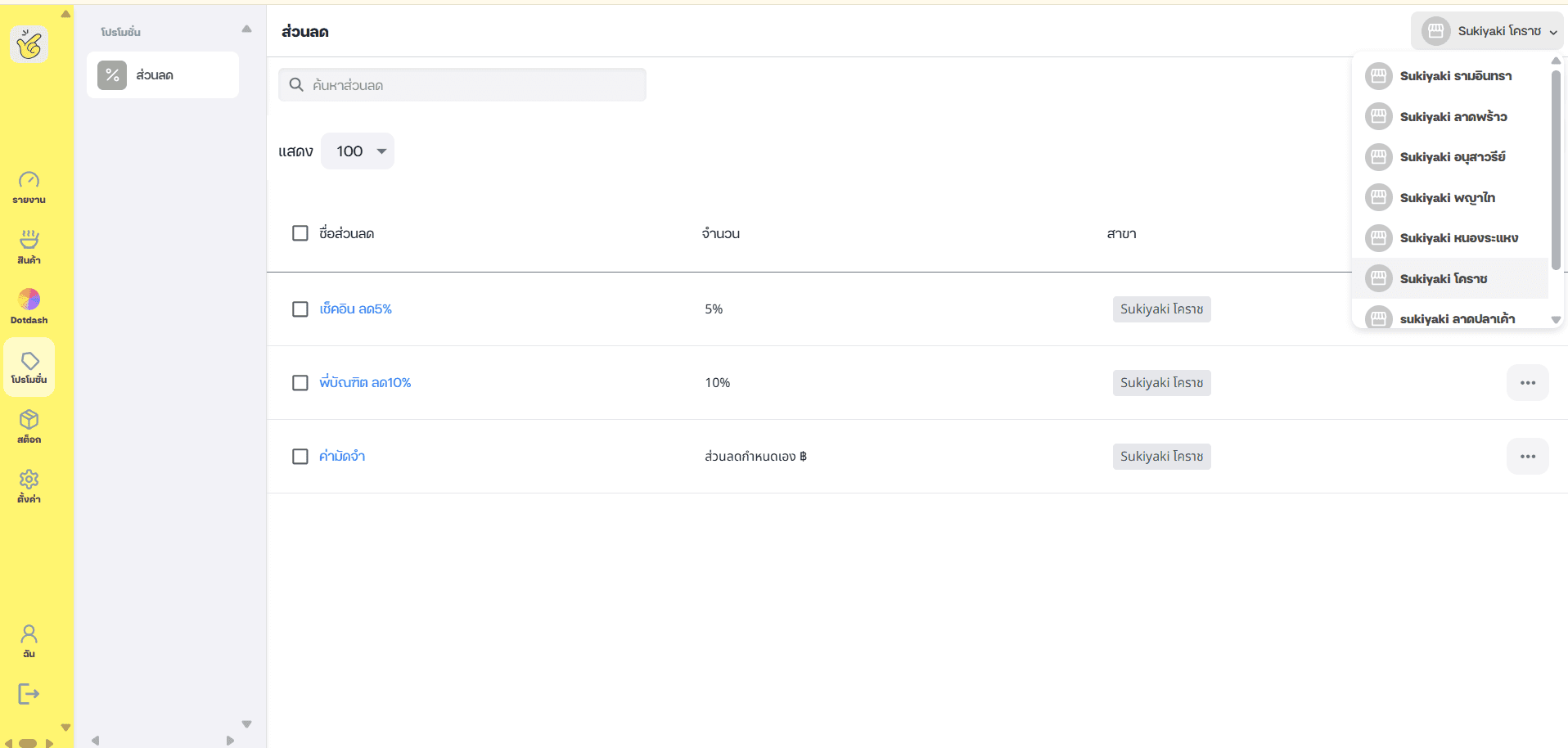
Task: Select Sukiyaki หนองระแหง branch
Action: (x=1450, y=238)
